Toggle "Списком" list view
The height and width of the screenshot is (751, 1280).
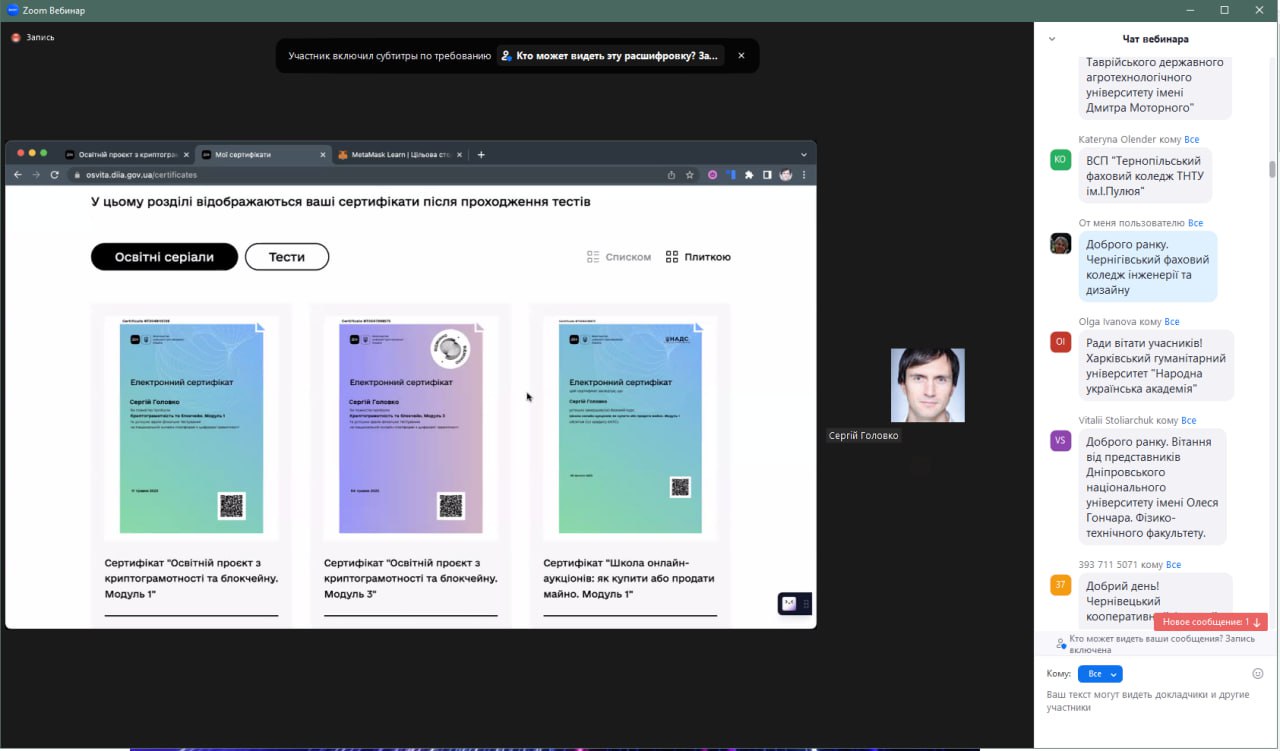point(619,257)
